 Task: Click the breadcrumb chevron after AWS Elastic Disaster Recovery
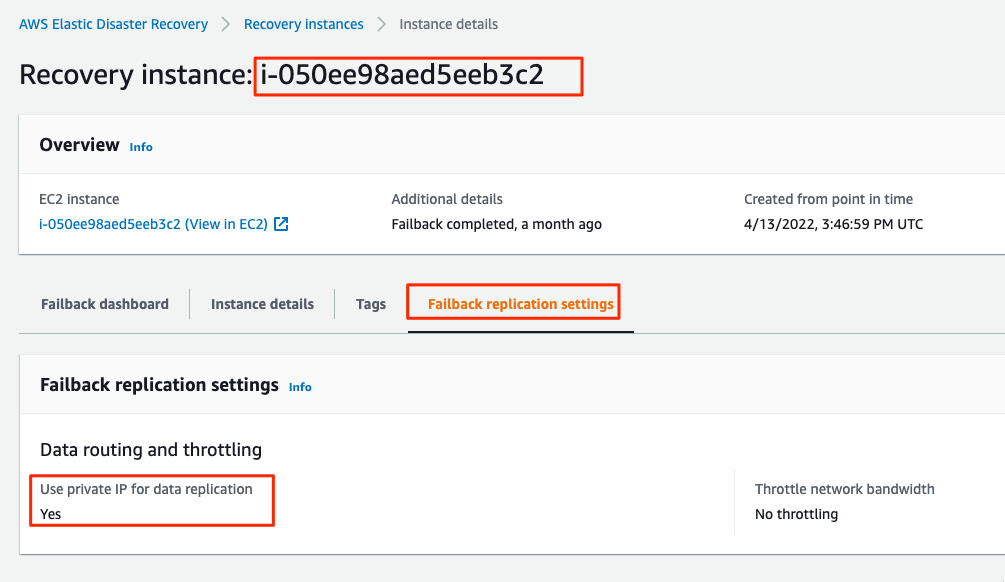[227, 24]
